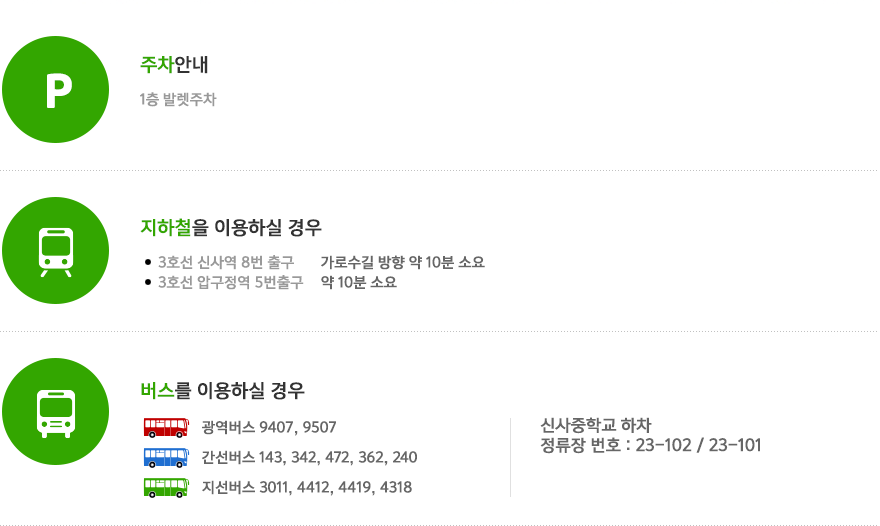Click the green bus circle icon
880x526 pixels.
[x=56, y=411]
